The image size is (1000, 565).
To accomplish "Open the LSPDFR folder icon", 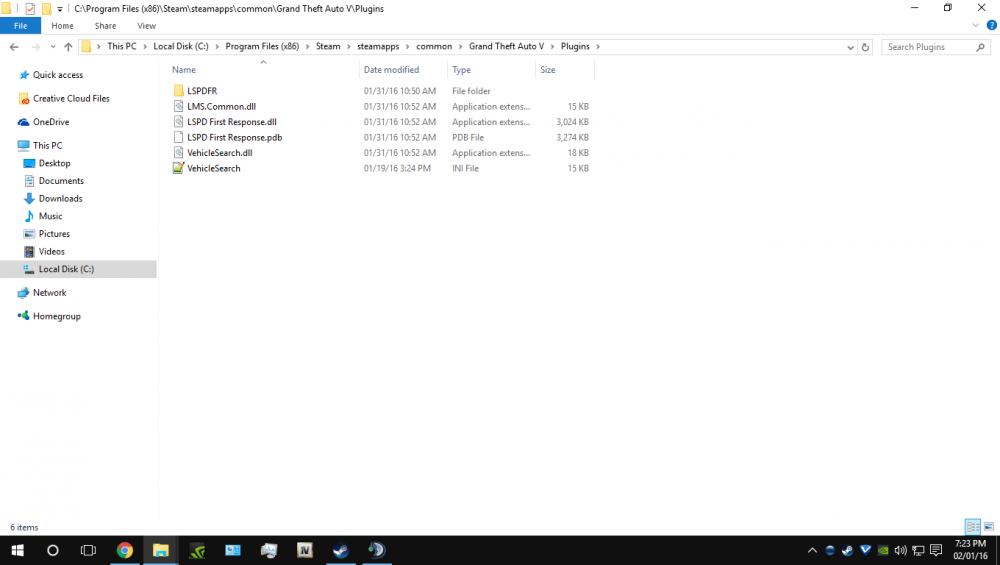I will tap(179, 91).
